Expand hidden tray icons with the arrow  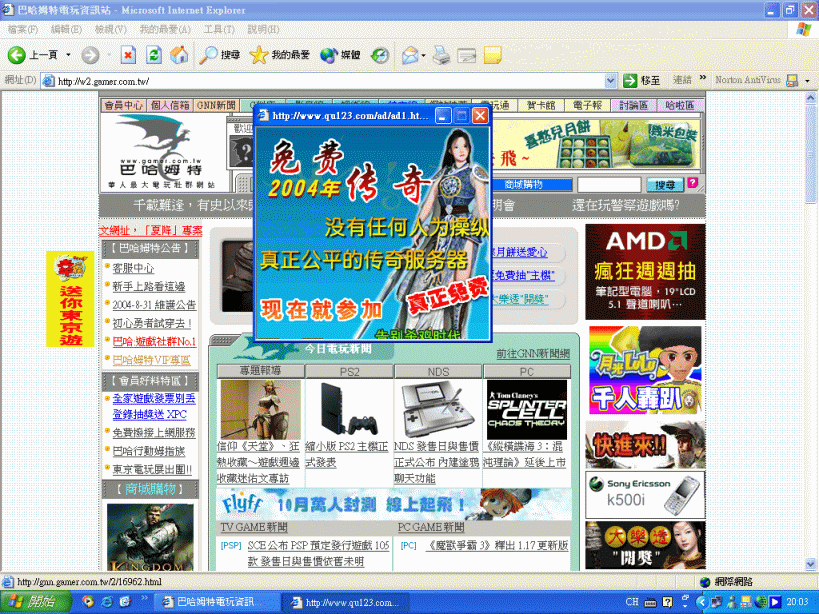(x=701, y=603)
